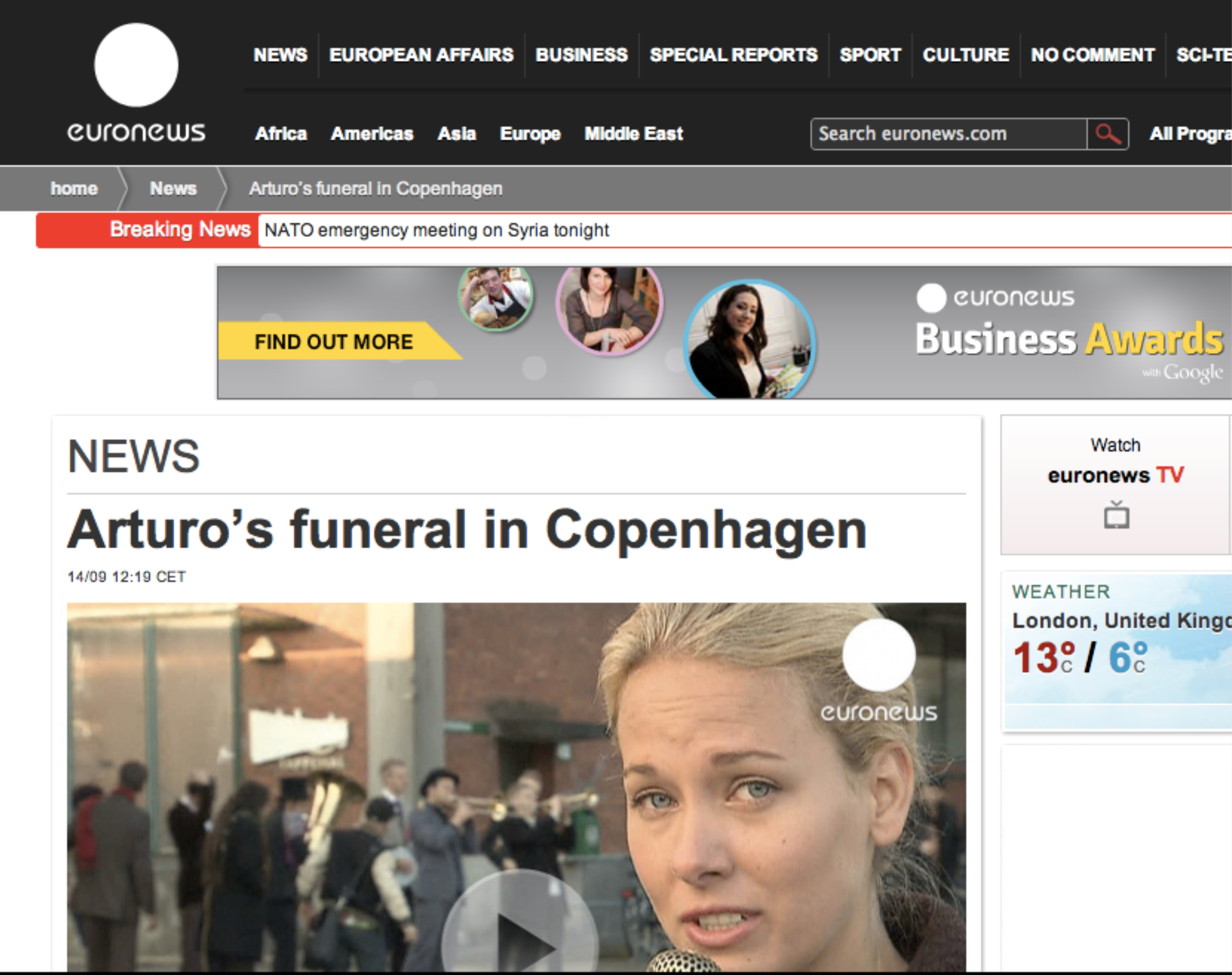Click the 6° low temperature

[1128, 658]
